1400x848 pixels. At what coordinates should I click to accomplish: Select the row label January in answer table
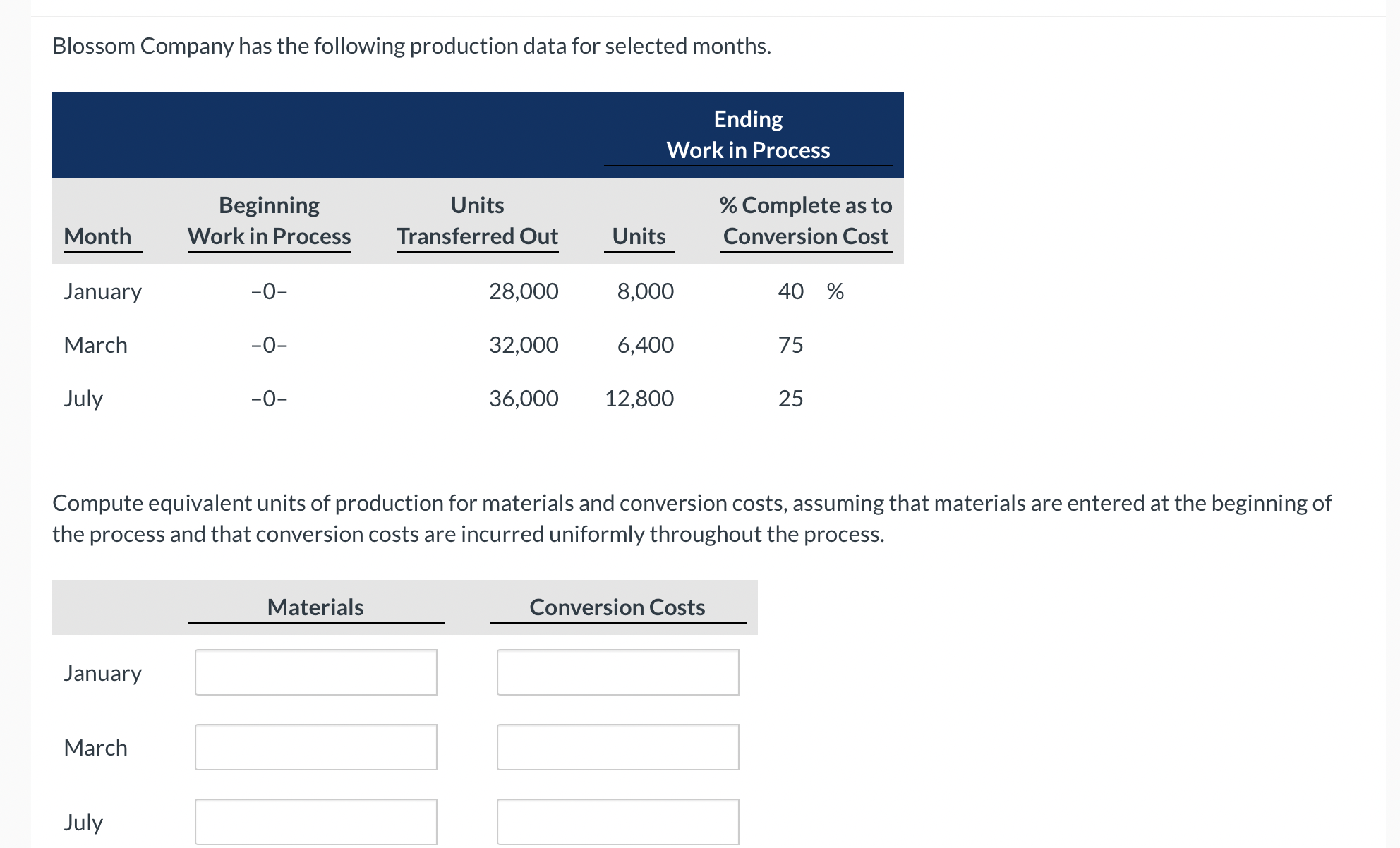[102, 672]
